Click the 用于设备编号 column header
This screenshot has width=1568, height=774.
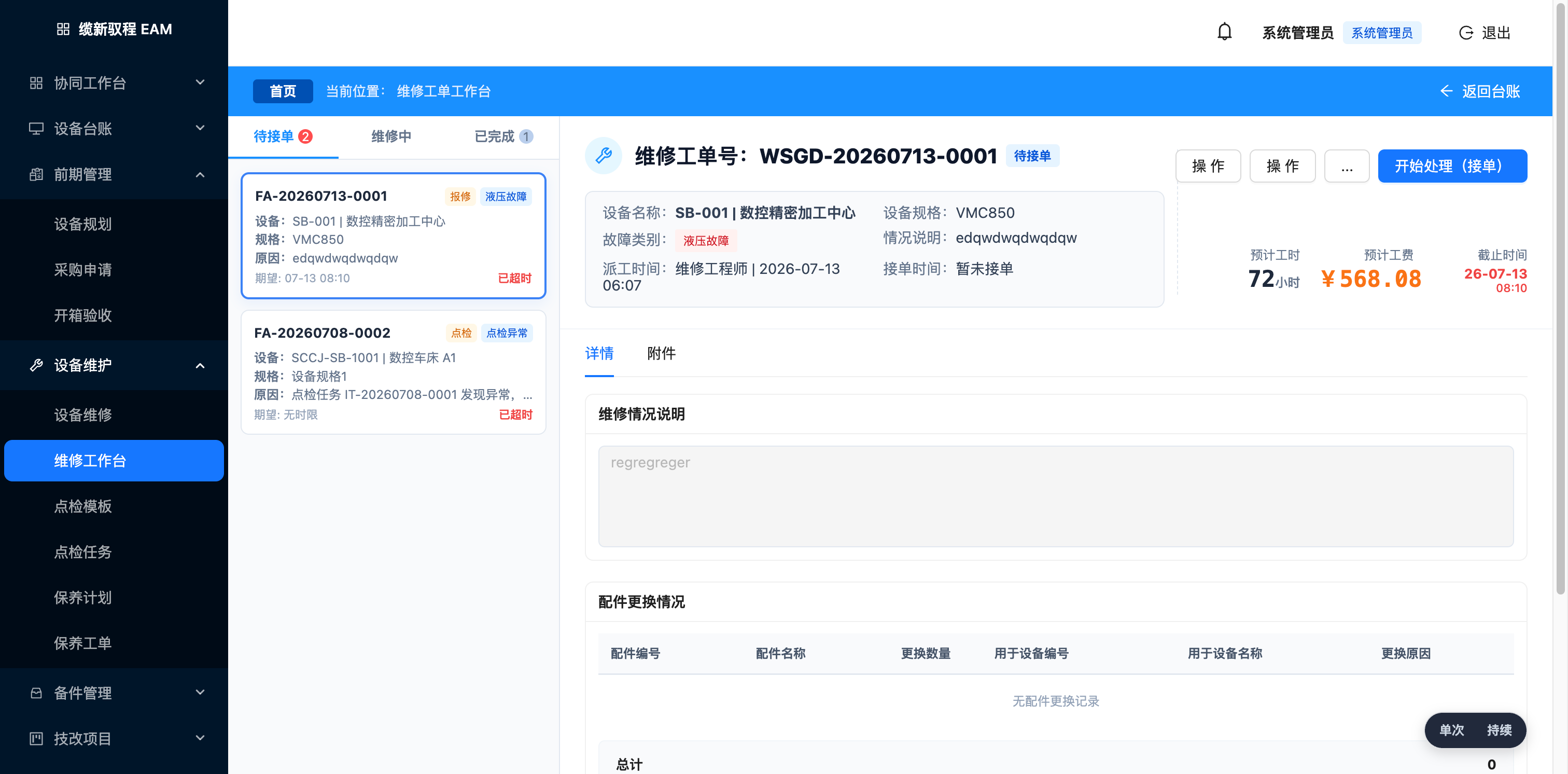pos(1031,654)
